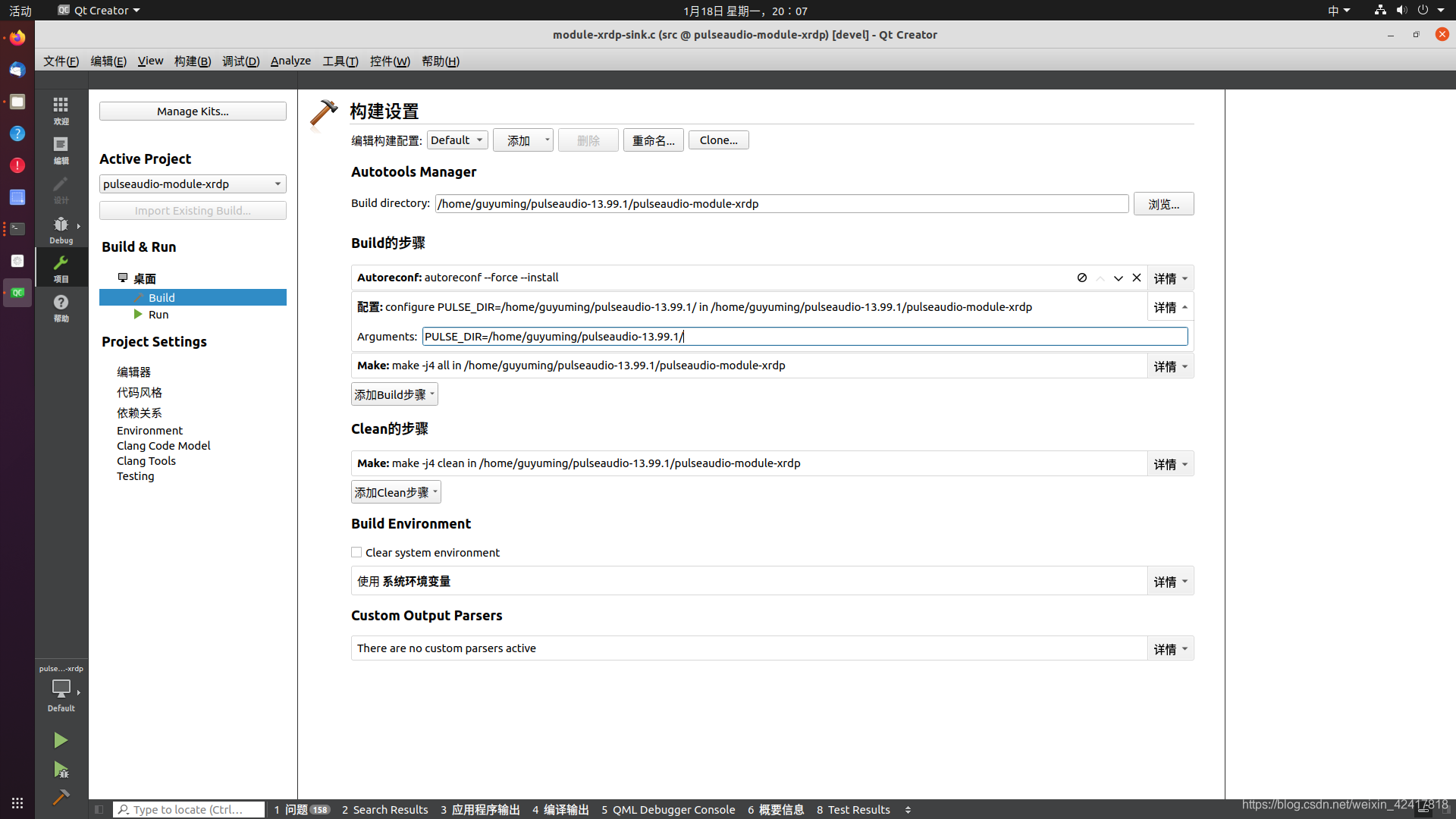
Task: Click the configure Arguments input field
Action: click(804, 337)
